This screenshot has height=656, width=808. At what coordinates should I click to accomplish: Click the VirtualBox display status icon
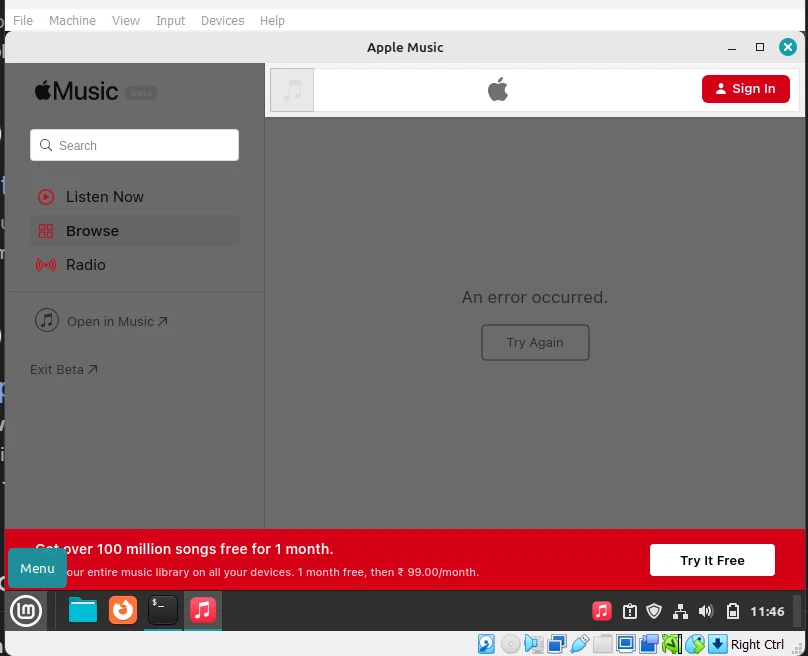click(x=626, y=644)
